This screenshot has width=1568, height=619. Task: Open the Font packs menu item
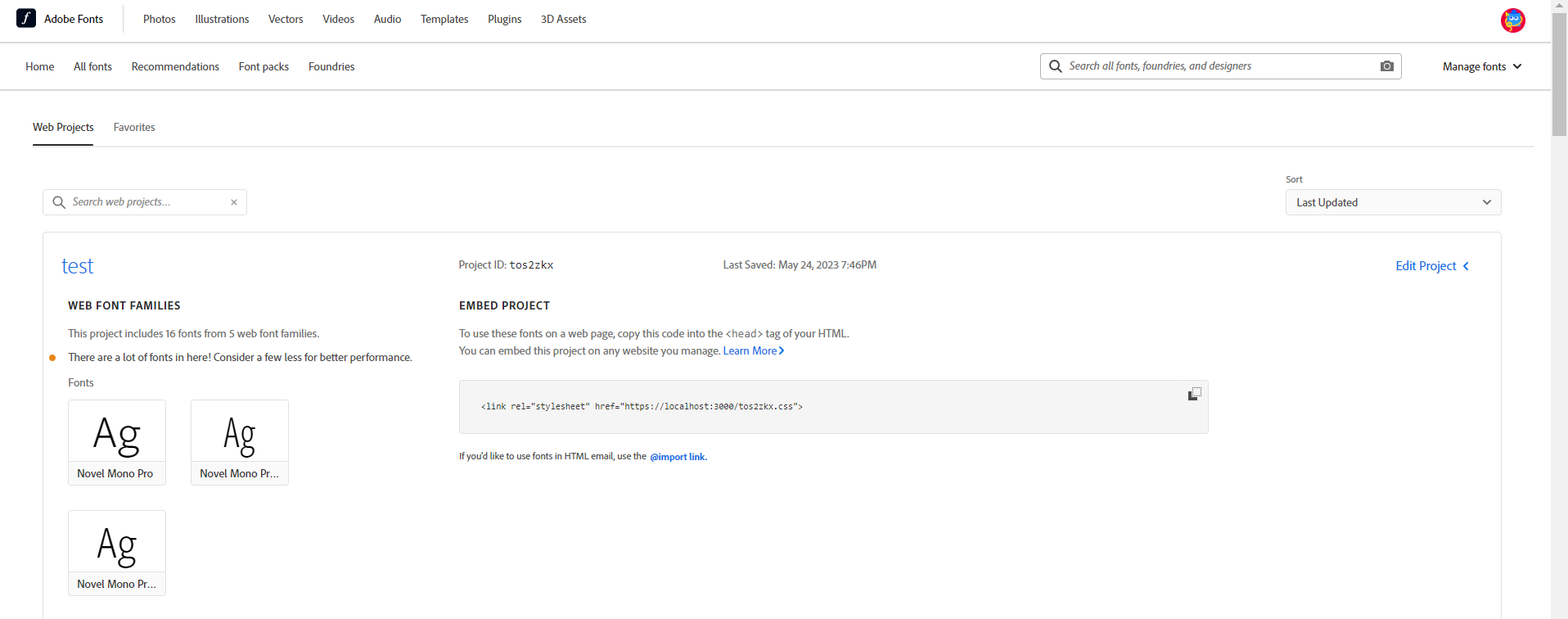(x=264, y=66)
